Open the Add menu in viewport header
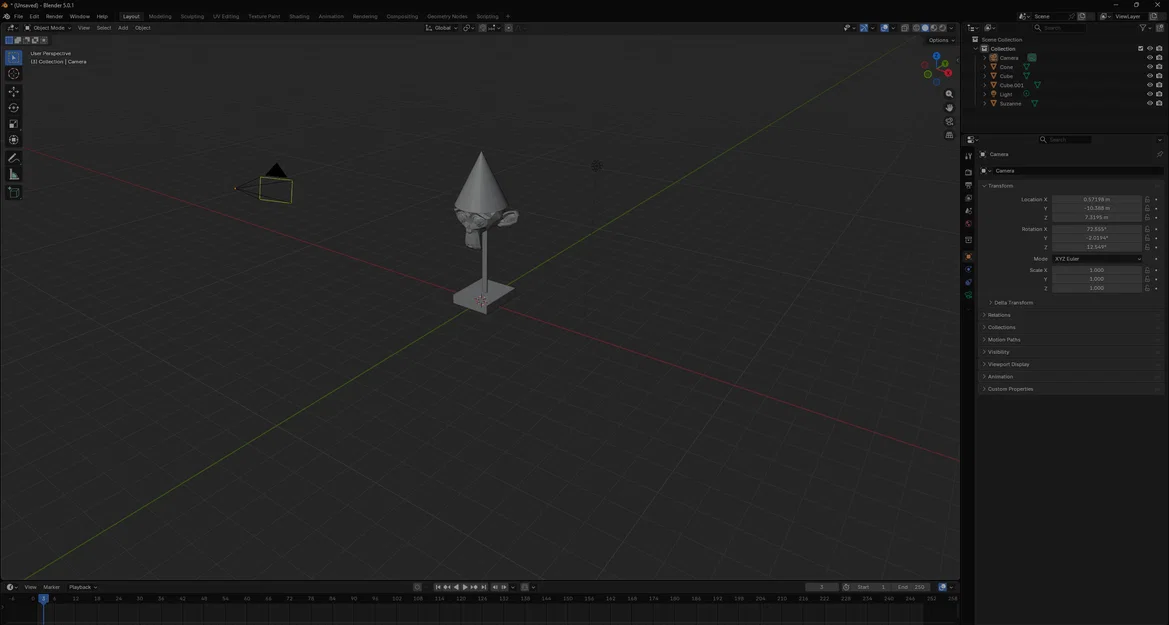Image resolution: width=1169 pixels, height=625 pixels. point(123,28)
